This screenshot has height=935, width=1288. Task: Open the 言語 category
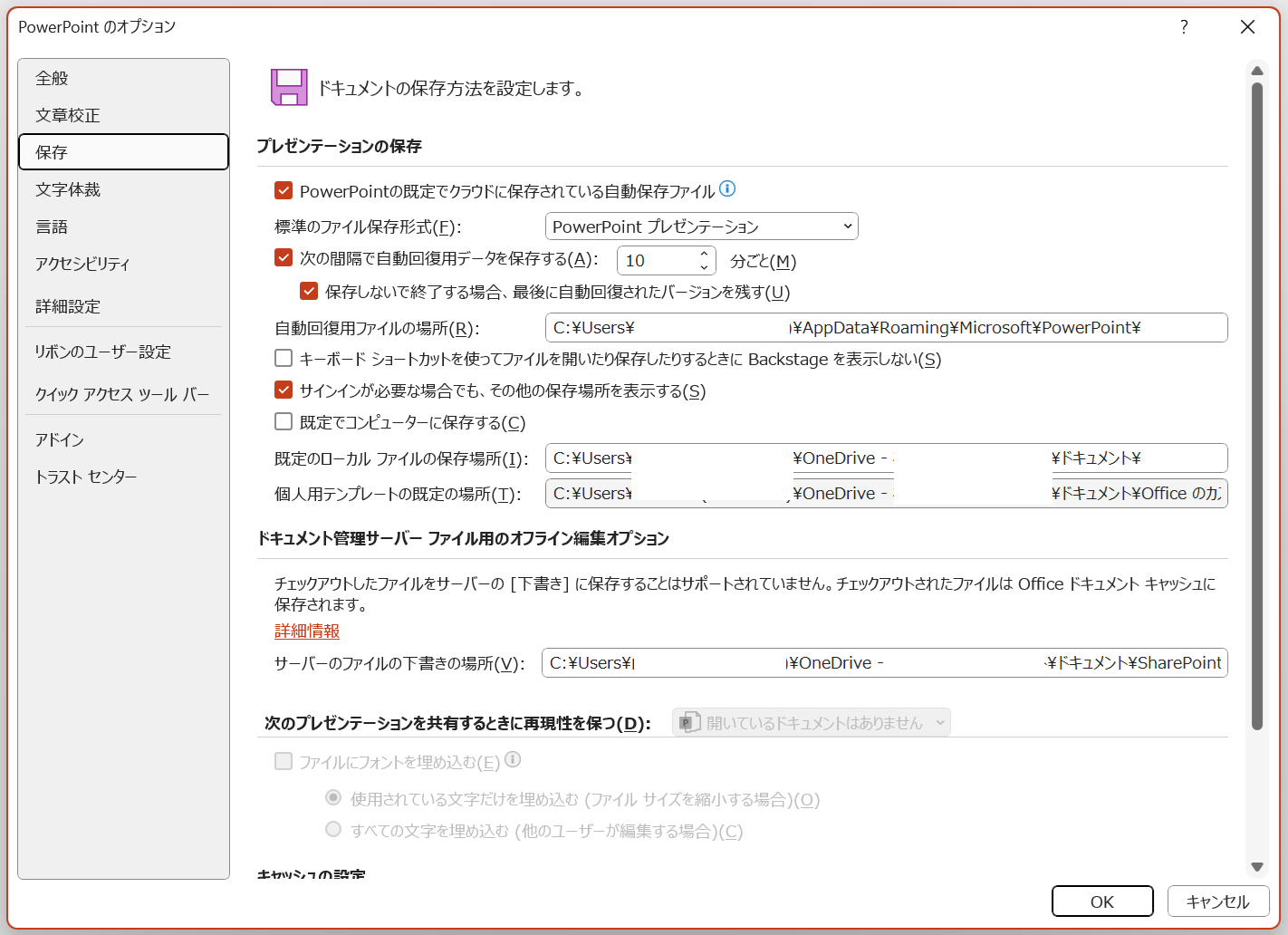[x=123, y=227]
